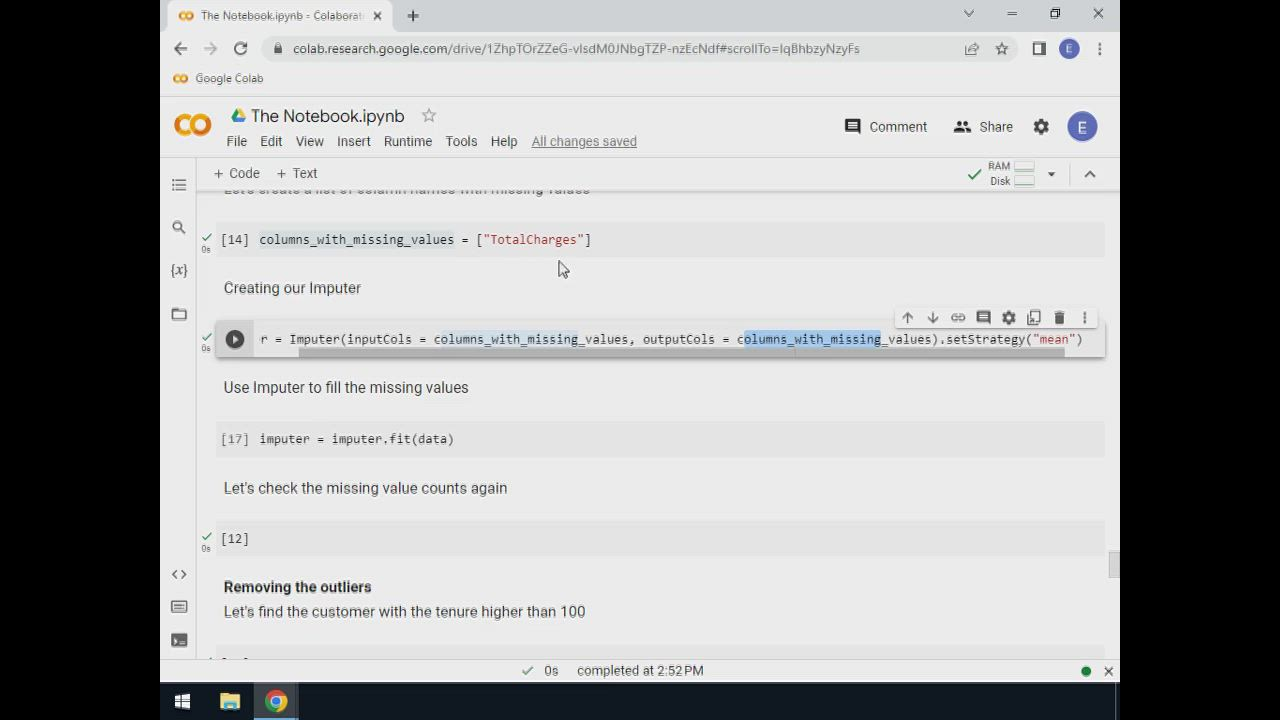Click the columns_with_missing_values code cell
The image size is (1280, 720).
660,240
